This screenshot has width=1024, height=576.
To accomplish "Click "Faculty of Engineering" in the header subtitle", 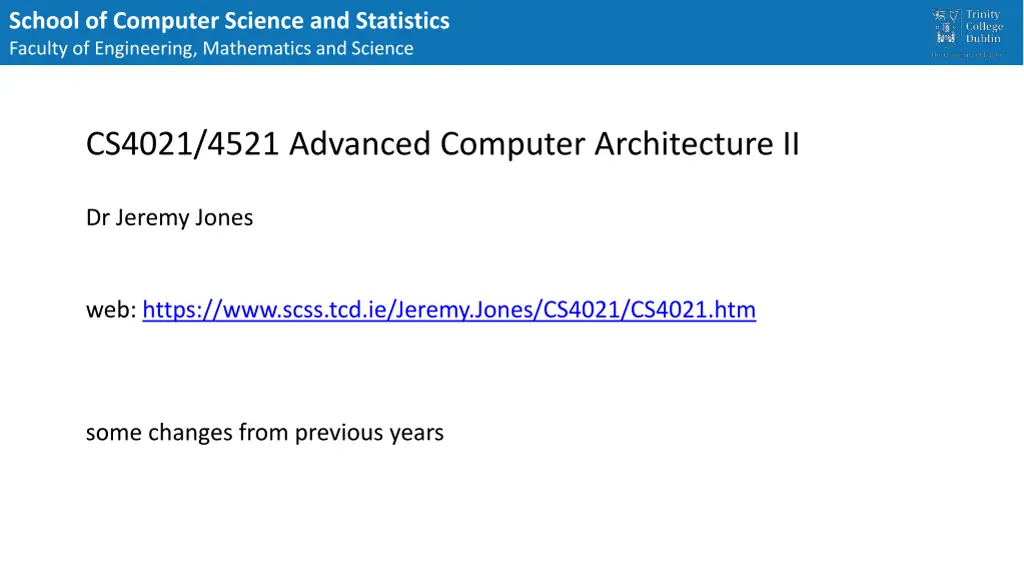I will point(101,48).
